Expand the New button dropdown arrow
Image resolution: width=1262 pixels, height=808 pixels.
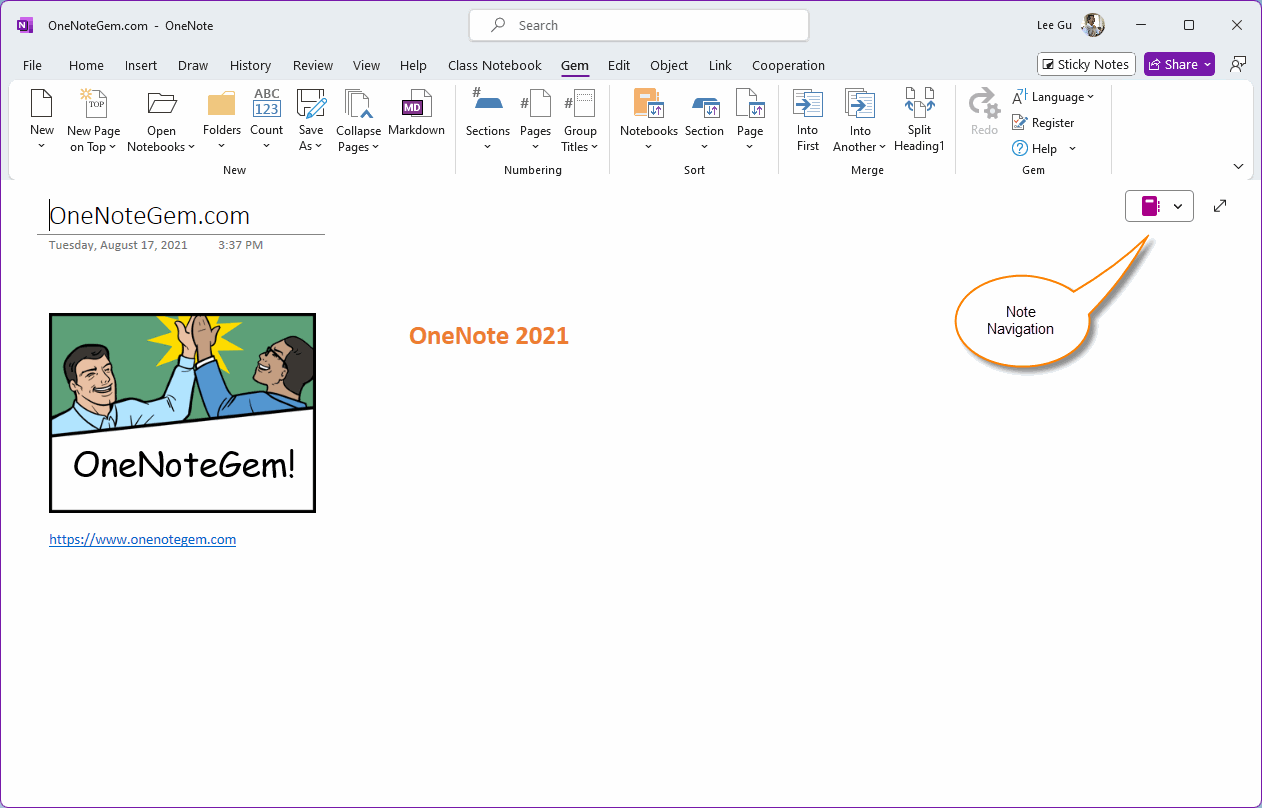click(41, 146)
